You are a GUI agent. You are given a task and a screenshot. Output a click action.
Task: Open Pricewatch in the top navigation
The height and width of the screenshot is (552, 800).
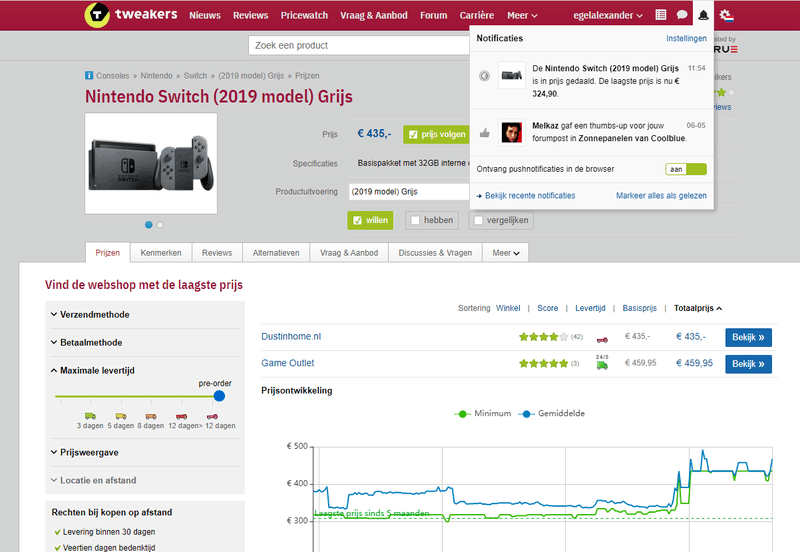(x=304, y=15)
